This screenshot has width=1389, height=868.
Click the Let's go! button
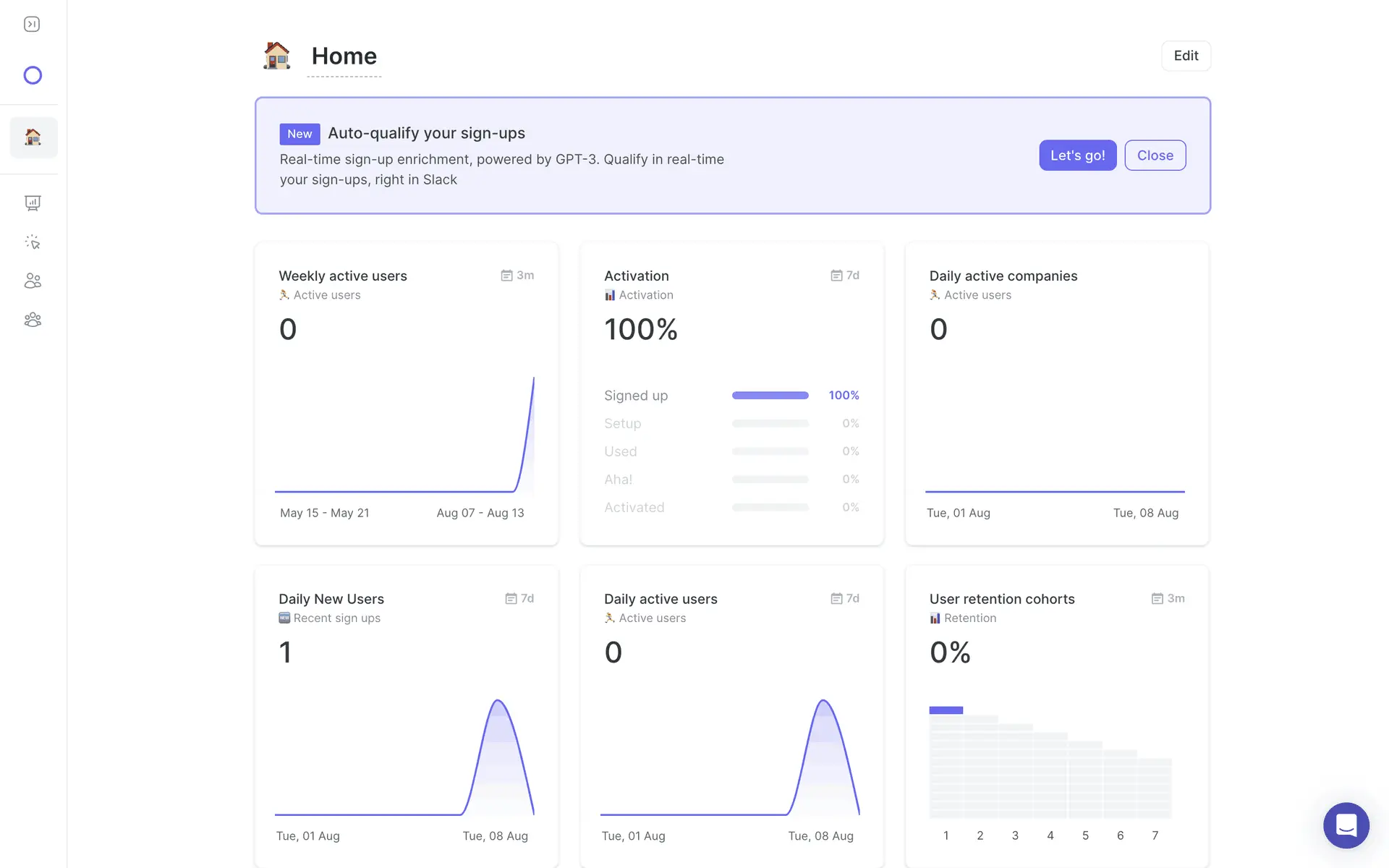pyautogui.click(x=1077, y=156)
